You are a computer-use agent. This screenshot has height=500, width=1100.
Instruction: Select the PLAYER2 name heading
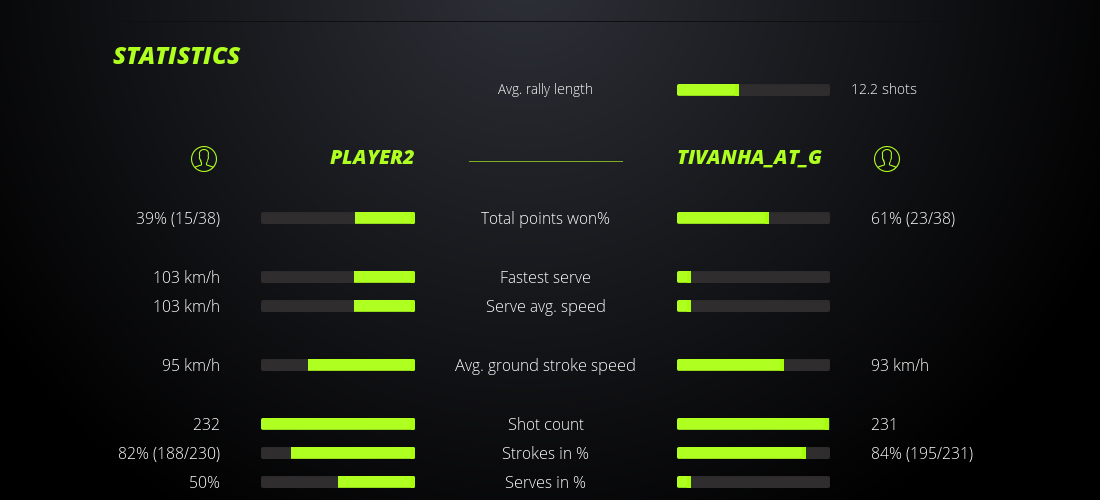tap(372, 157)
